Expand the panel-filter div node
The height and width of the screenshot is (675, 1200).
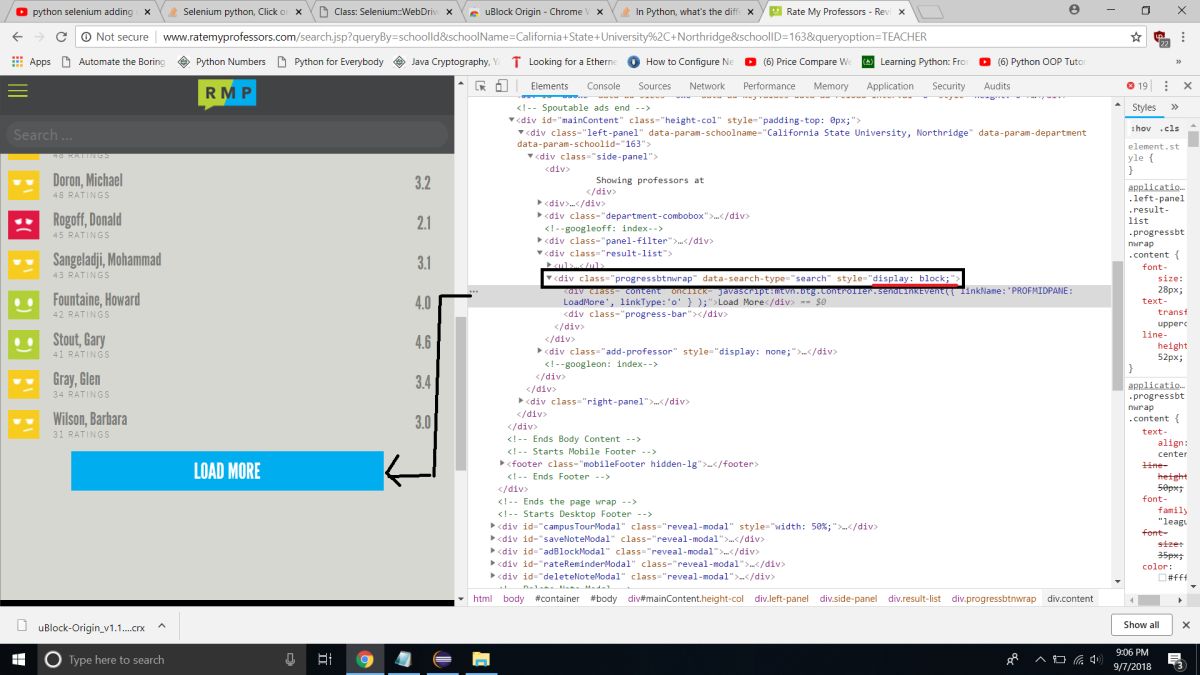[541, 240]
